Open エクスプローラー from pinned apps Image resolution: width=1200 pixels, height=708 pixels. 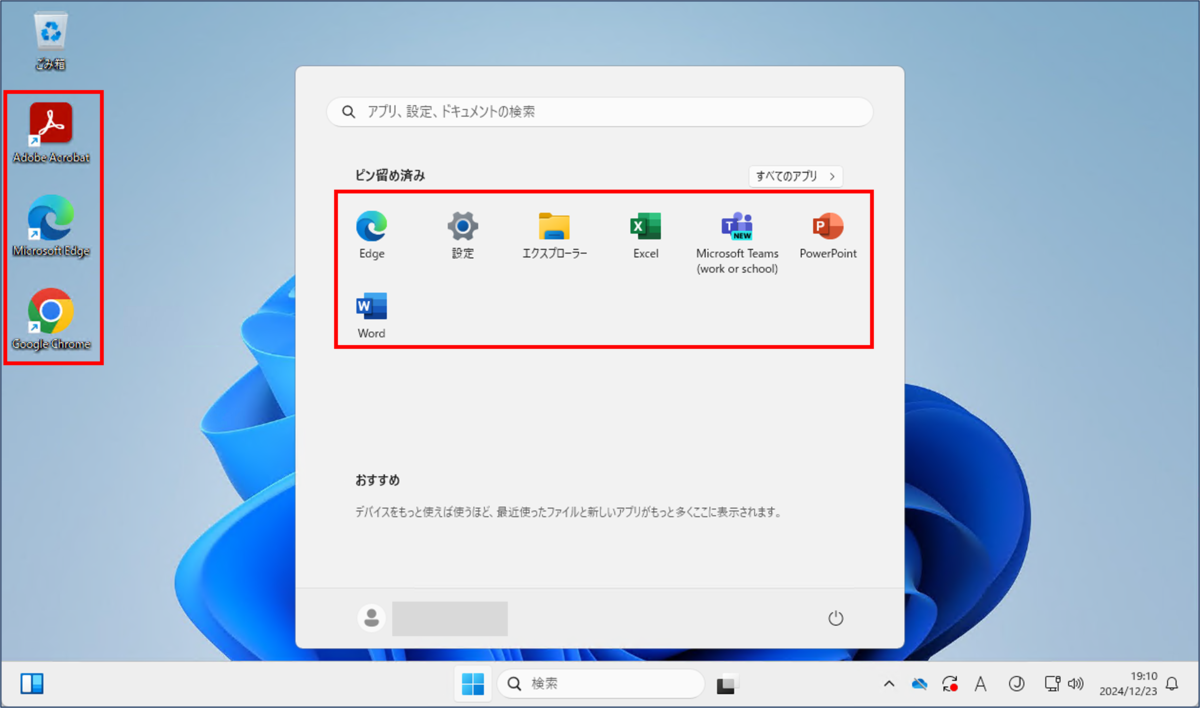point(554,236)
